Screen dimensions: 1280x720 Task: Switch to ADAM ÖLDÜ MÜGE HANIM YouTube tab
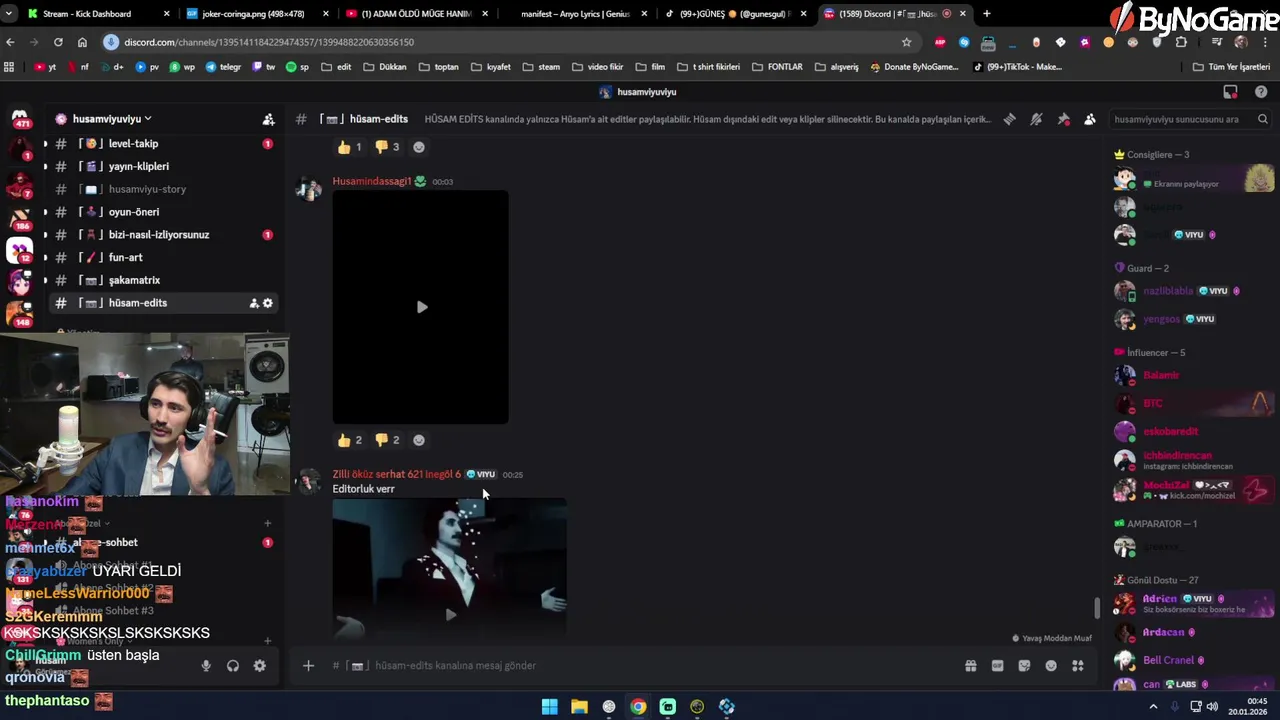[417, 14]
